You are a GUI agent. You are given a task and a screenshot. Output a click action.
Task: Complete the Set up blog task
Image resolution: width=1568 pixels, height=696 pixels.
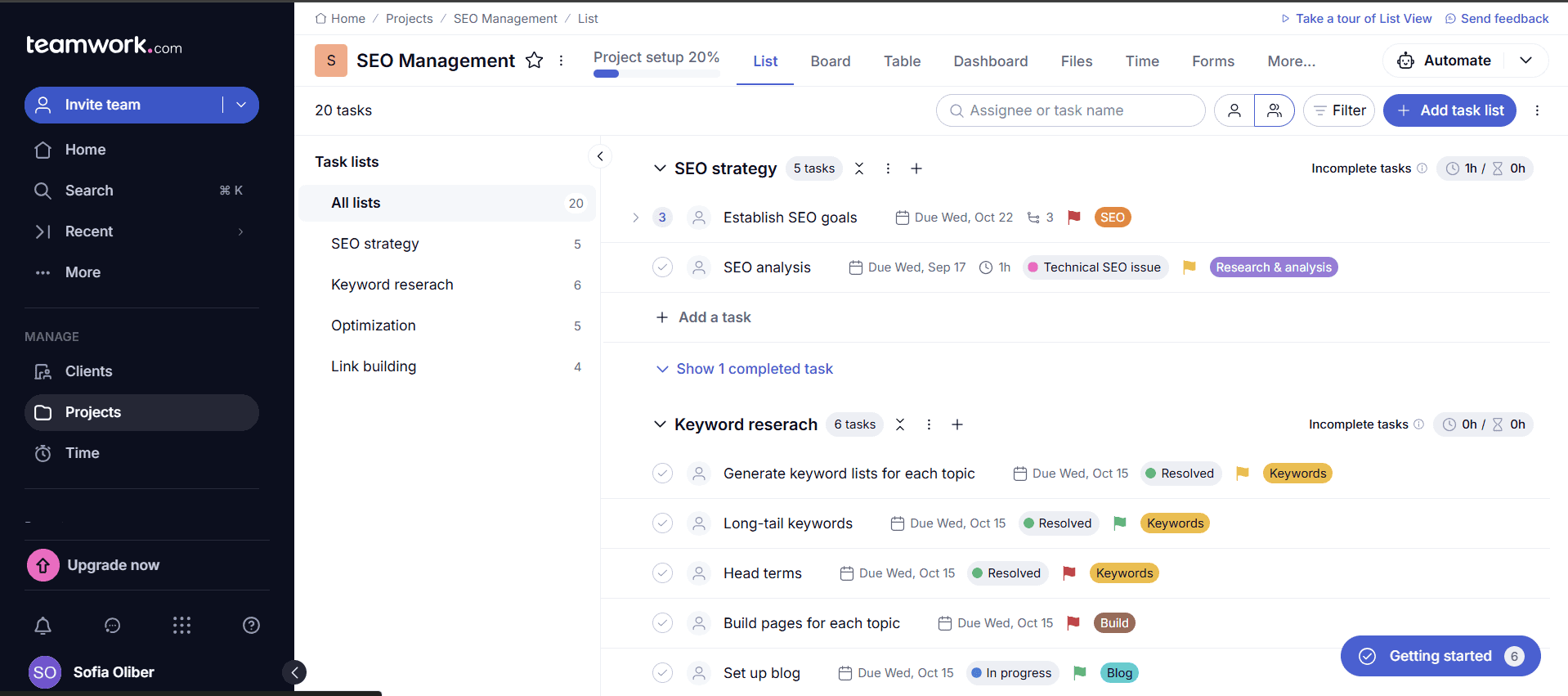tap(662, 673)
